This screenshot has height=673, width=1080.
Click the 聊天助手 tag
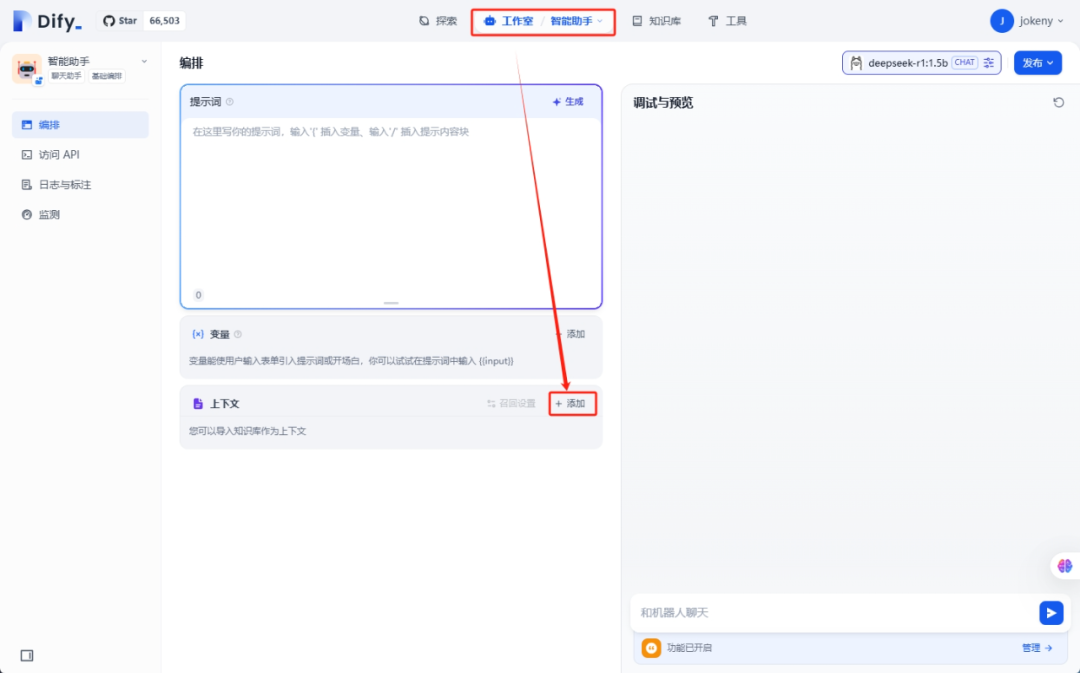coord(66,76)
